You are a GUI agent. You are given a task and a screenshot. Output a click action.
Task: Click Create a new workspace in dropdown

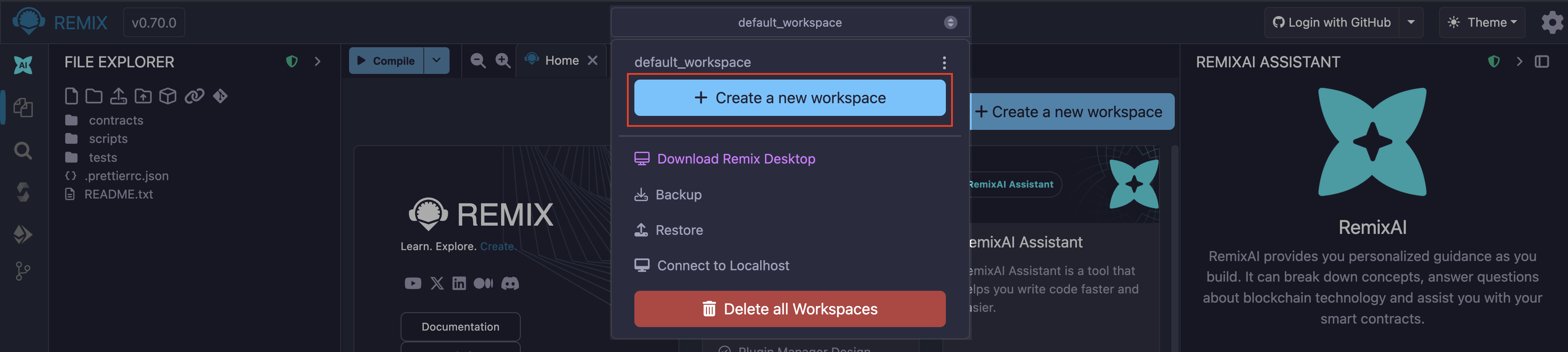point(789,98)
